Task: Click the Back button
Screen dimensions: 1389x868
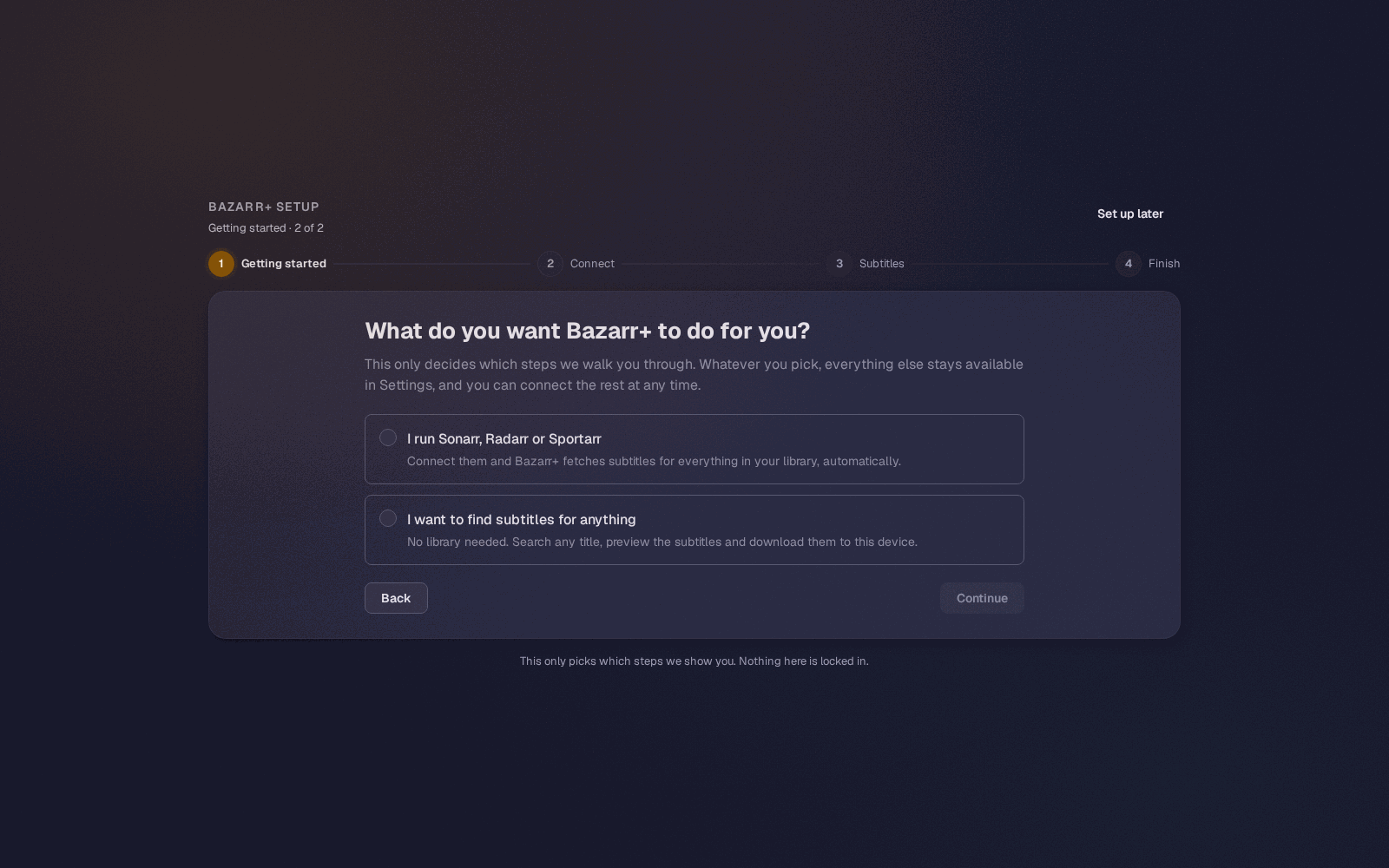Action: (x=396, y=598)
